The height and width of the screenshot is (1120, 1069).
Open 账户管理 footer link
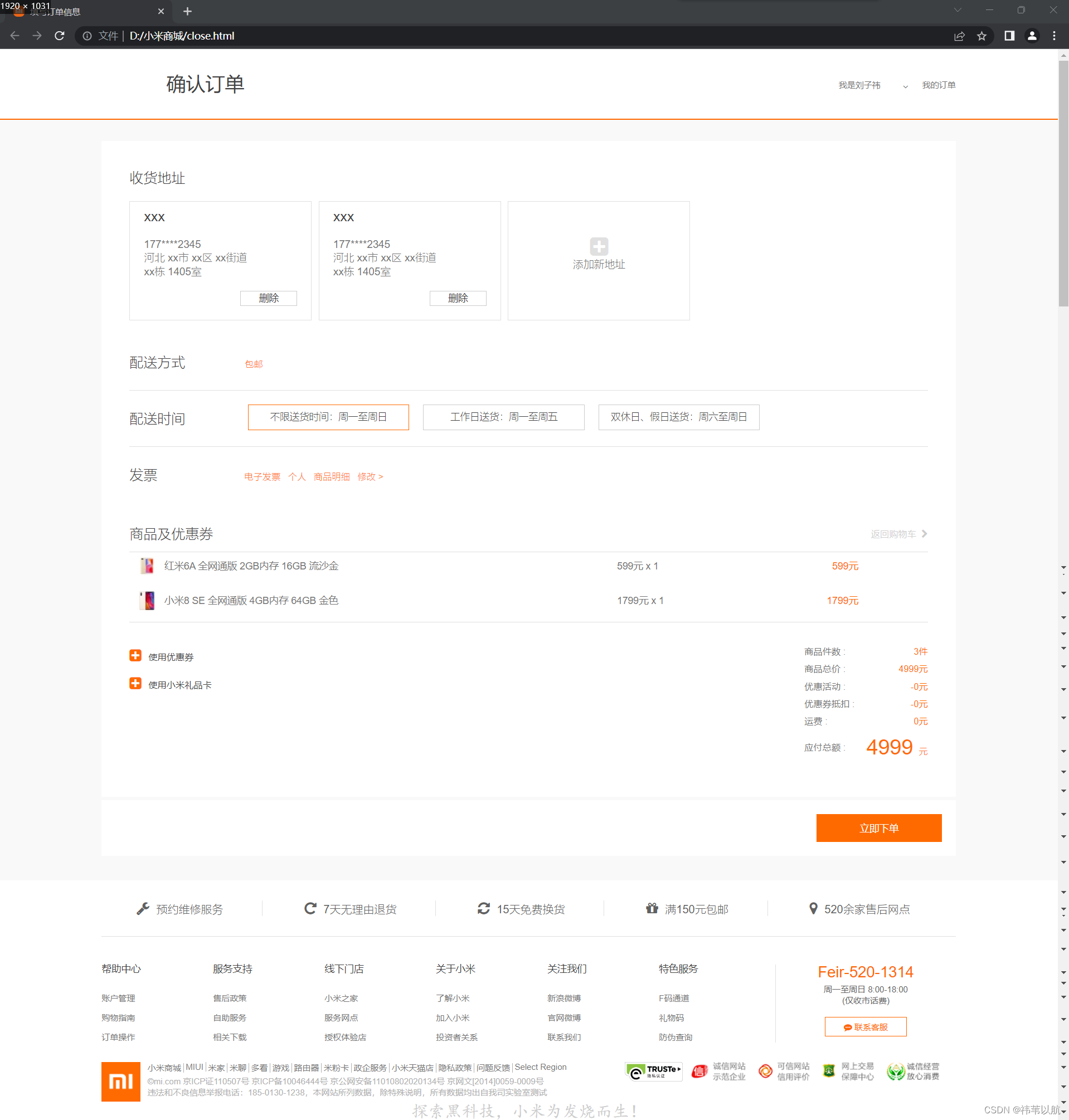(118, 998)
